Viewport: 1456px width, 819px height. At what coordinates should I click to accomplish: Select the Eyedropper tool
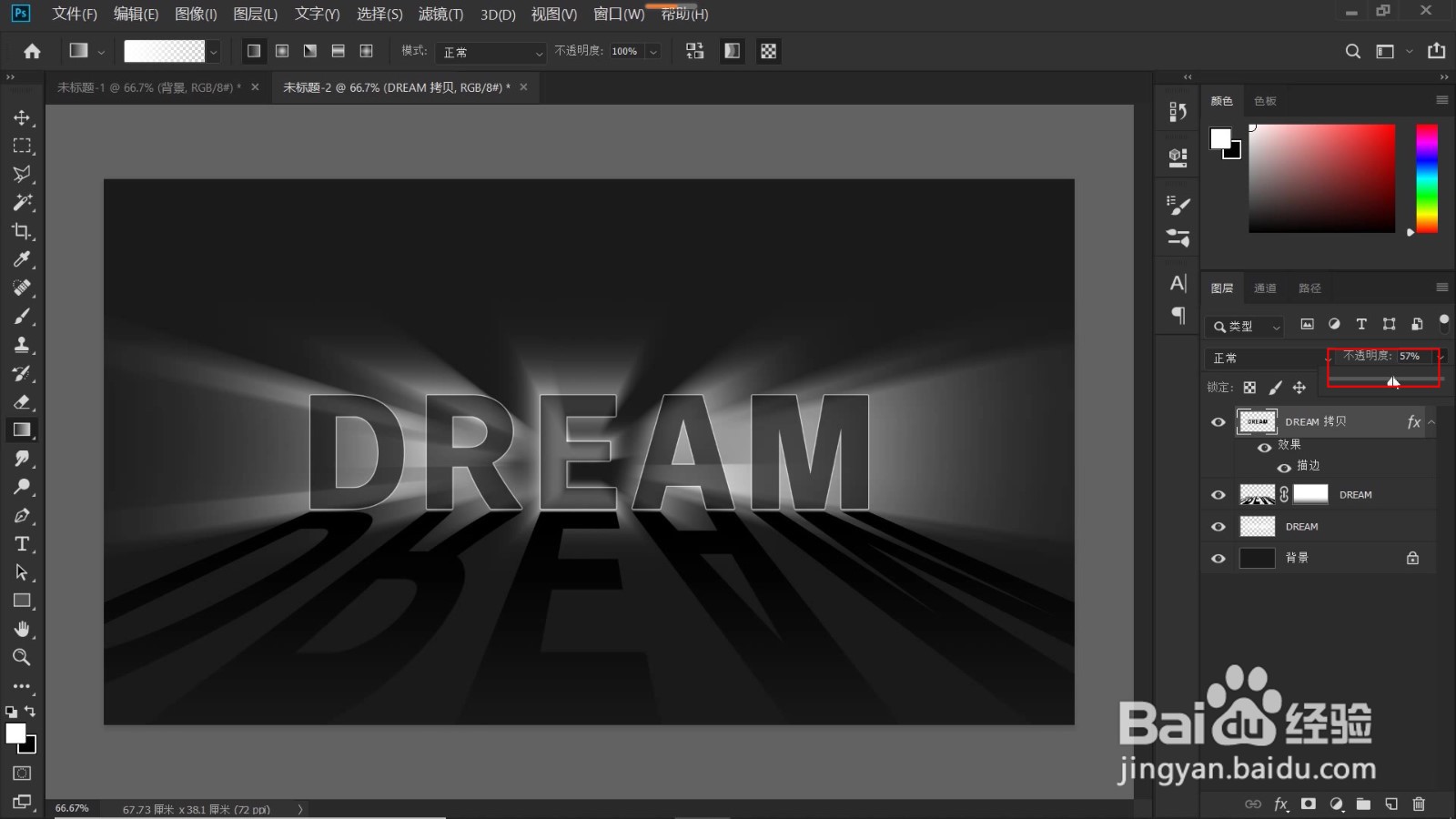point(22,259)
